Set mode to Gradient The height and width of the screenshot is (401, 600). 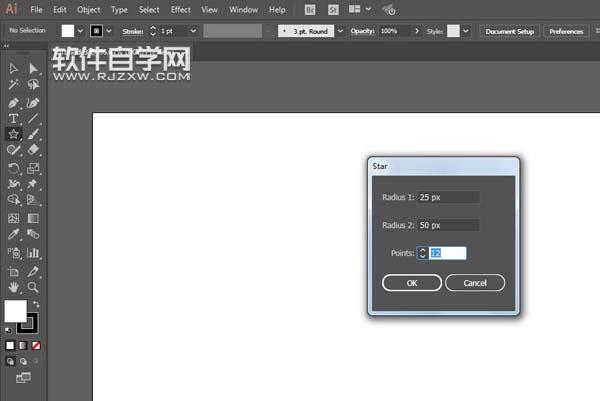point(23,346)
